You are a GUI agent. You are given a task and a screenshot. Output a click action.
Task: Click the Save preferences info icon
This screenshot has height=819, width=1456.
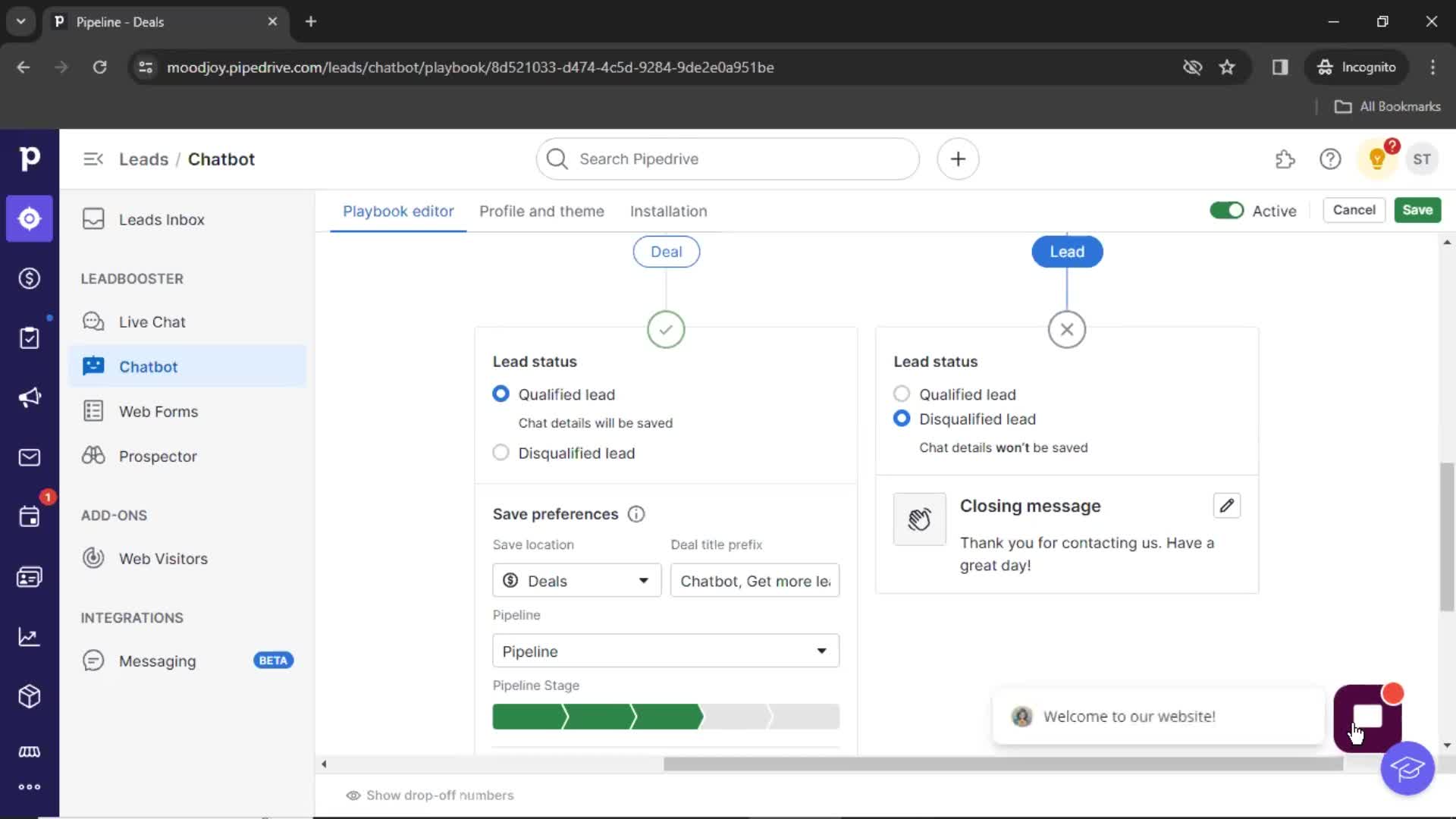click(636, 514)
